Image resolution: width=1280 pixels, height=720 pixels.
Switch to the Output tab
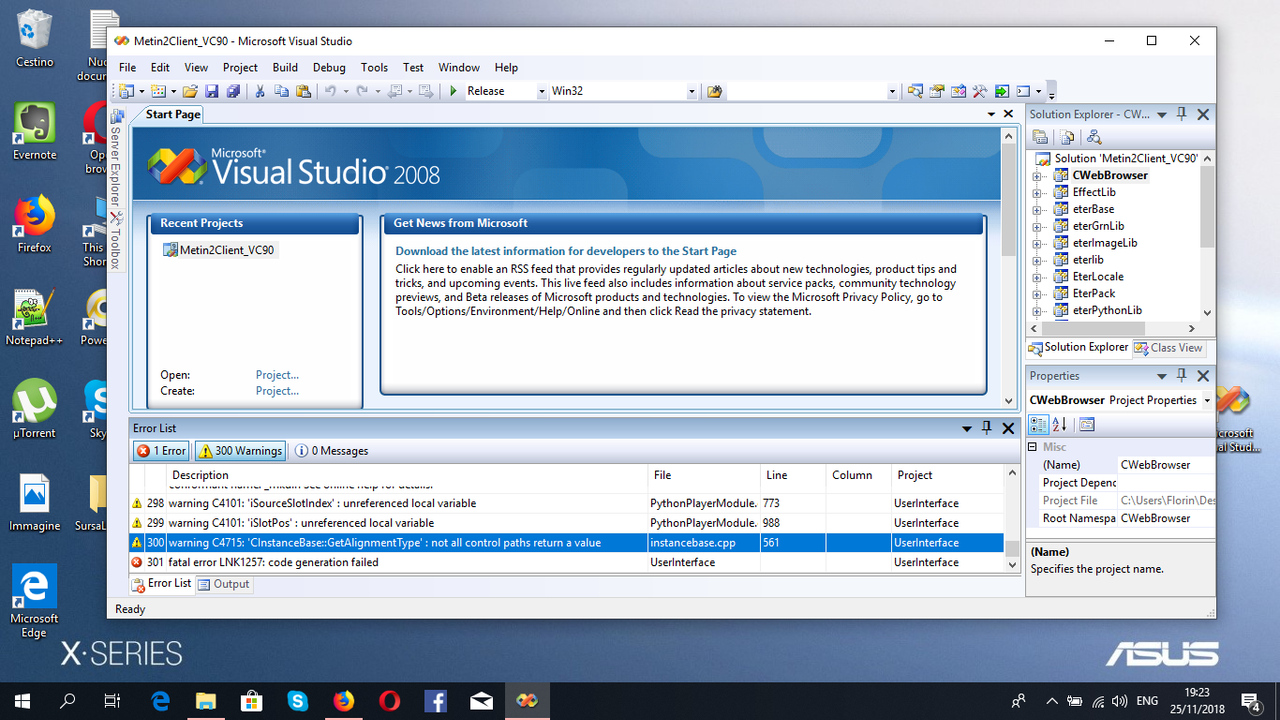[224, 584]
